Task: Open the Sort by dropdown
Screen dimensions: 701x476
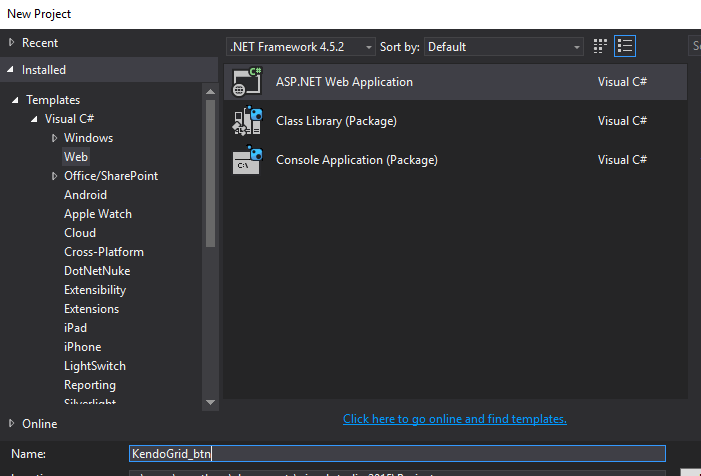Action: click(504, 46)
